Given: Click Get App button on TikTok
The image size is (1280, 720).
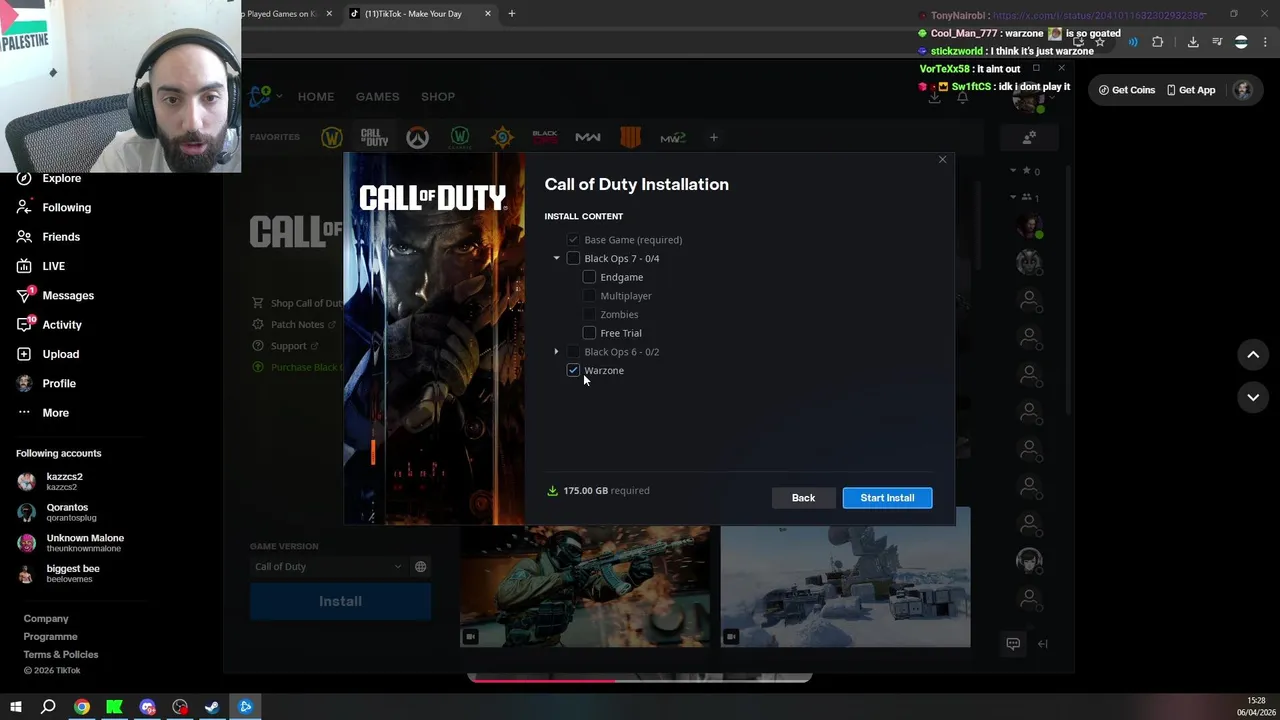Looking at the screenshot, I should 1190,90.
